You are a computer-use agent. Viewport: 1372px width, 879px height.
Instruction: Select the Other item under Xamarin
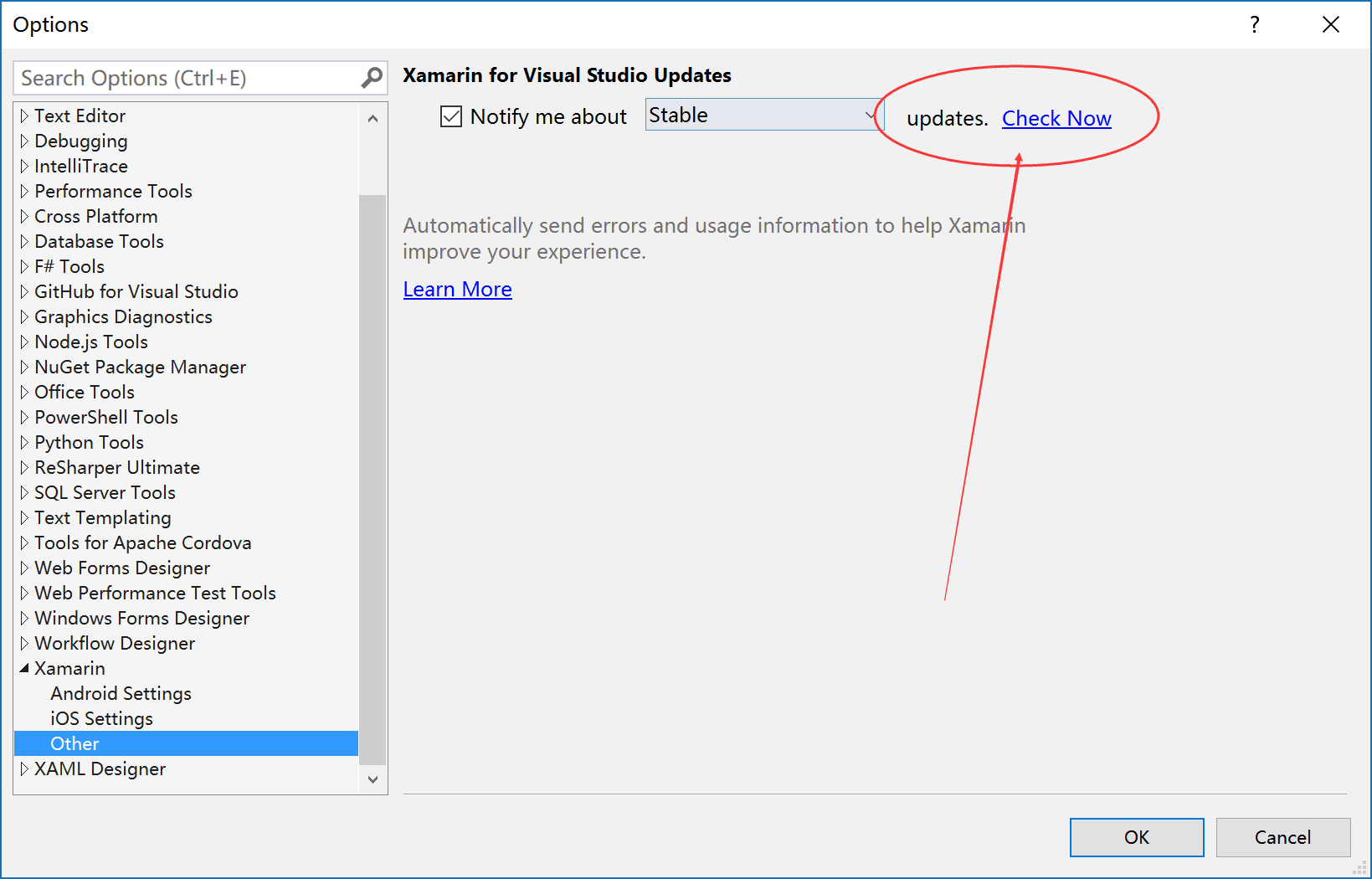(x=187, y=743)
